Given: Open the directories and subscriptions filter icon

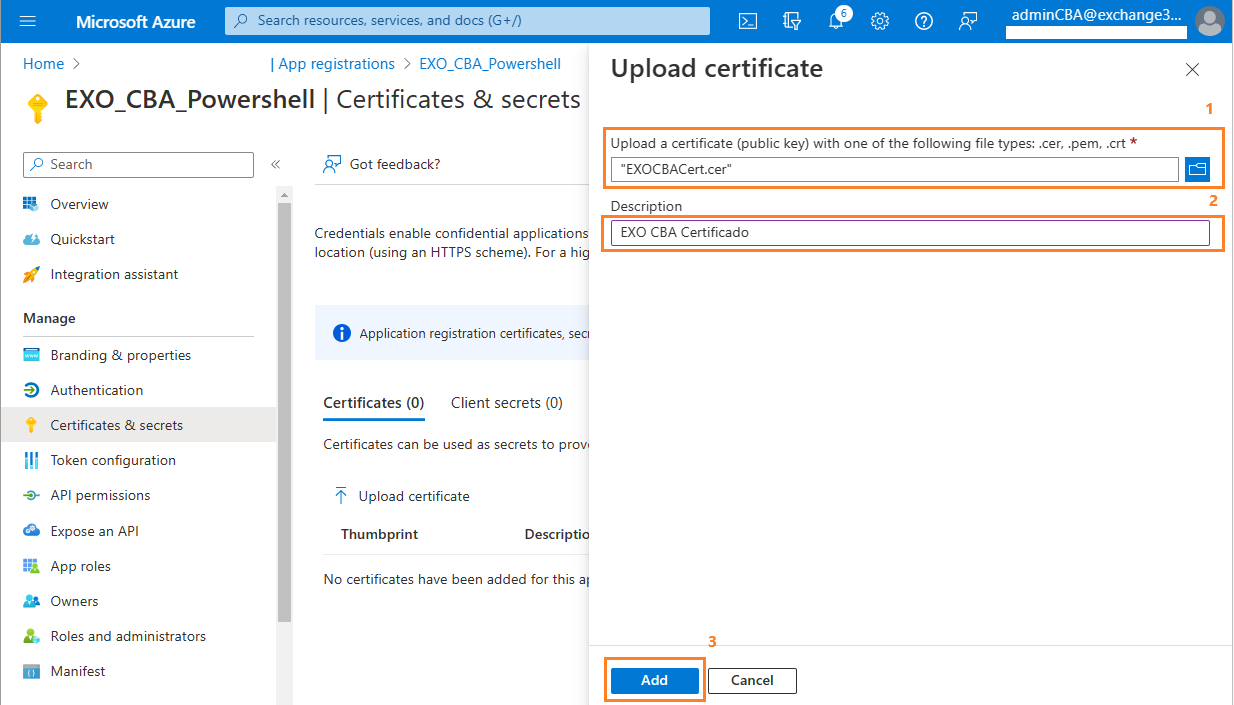Looking at the screenshot, I should coord(792,21).
